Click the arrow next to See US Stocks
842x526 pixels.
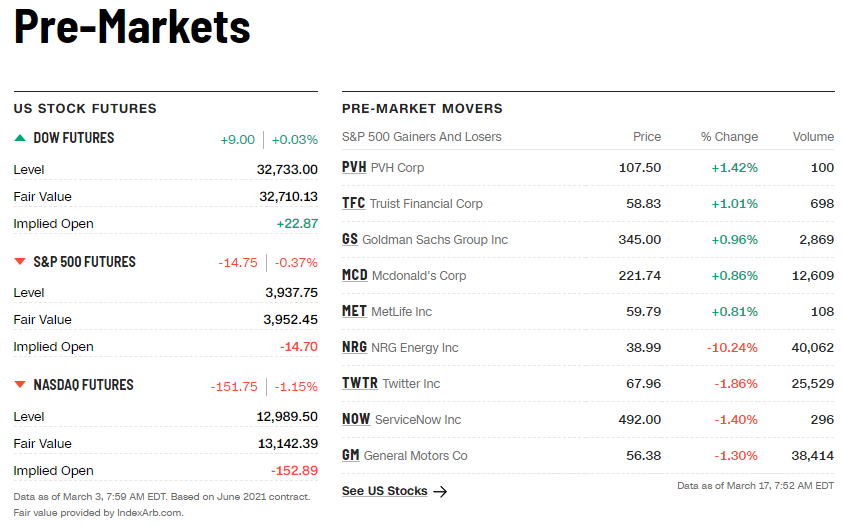coord(440,491)
